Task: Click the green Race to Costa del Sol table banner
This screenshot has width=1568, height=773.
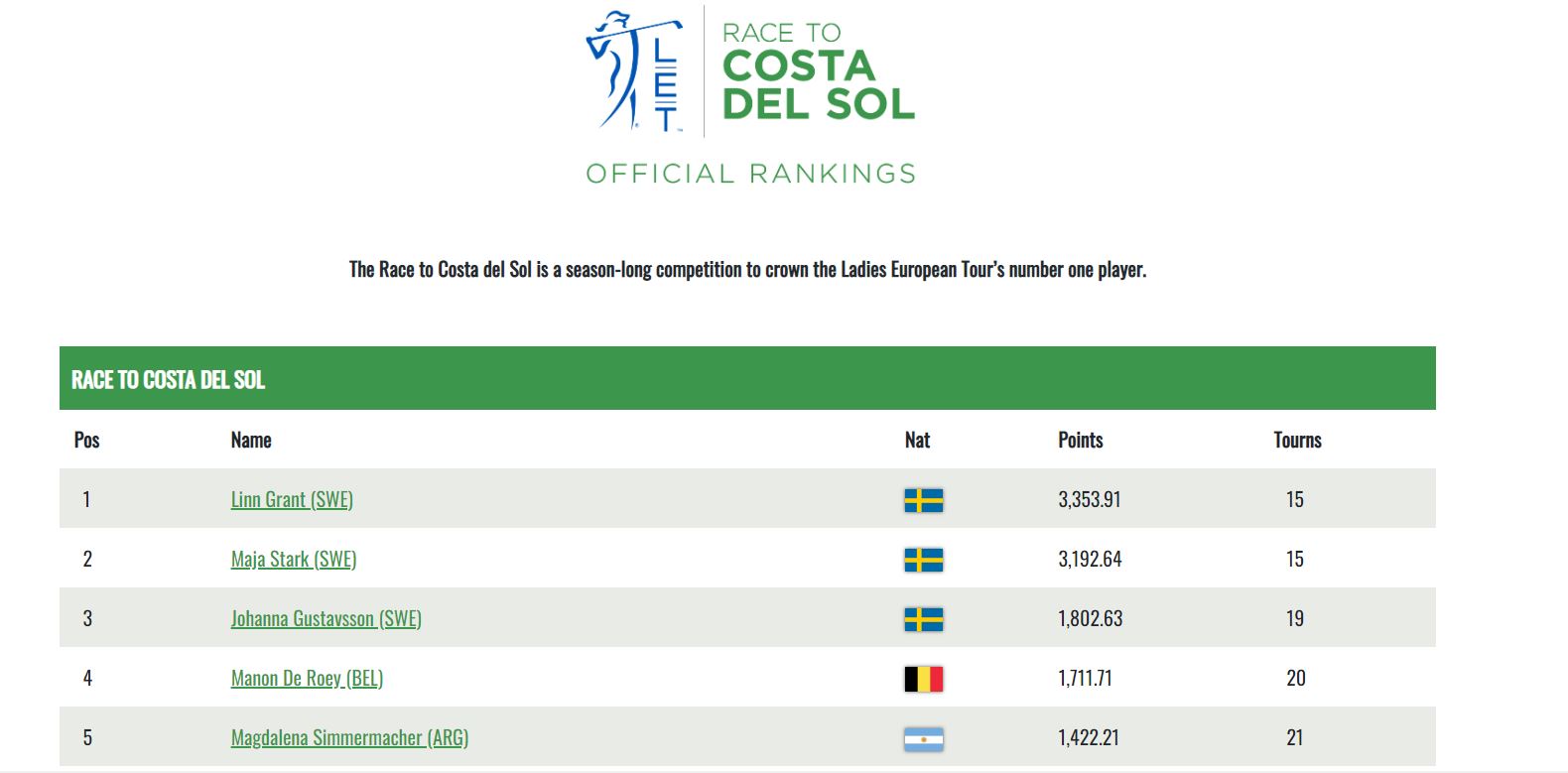Action: (747, 378)
